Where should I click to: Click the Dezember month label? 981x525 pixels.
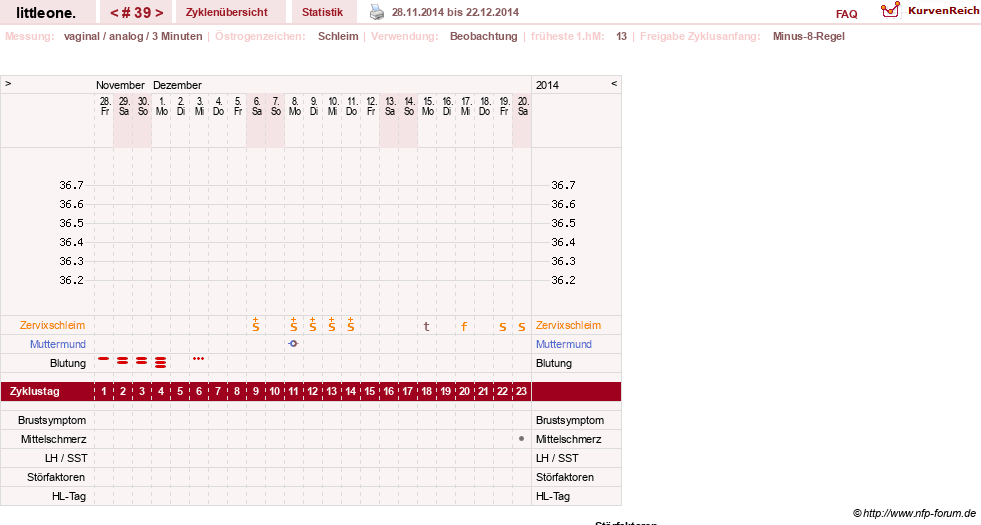click(177, 85)
